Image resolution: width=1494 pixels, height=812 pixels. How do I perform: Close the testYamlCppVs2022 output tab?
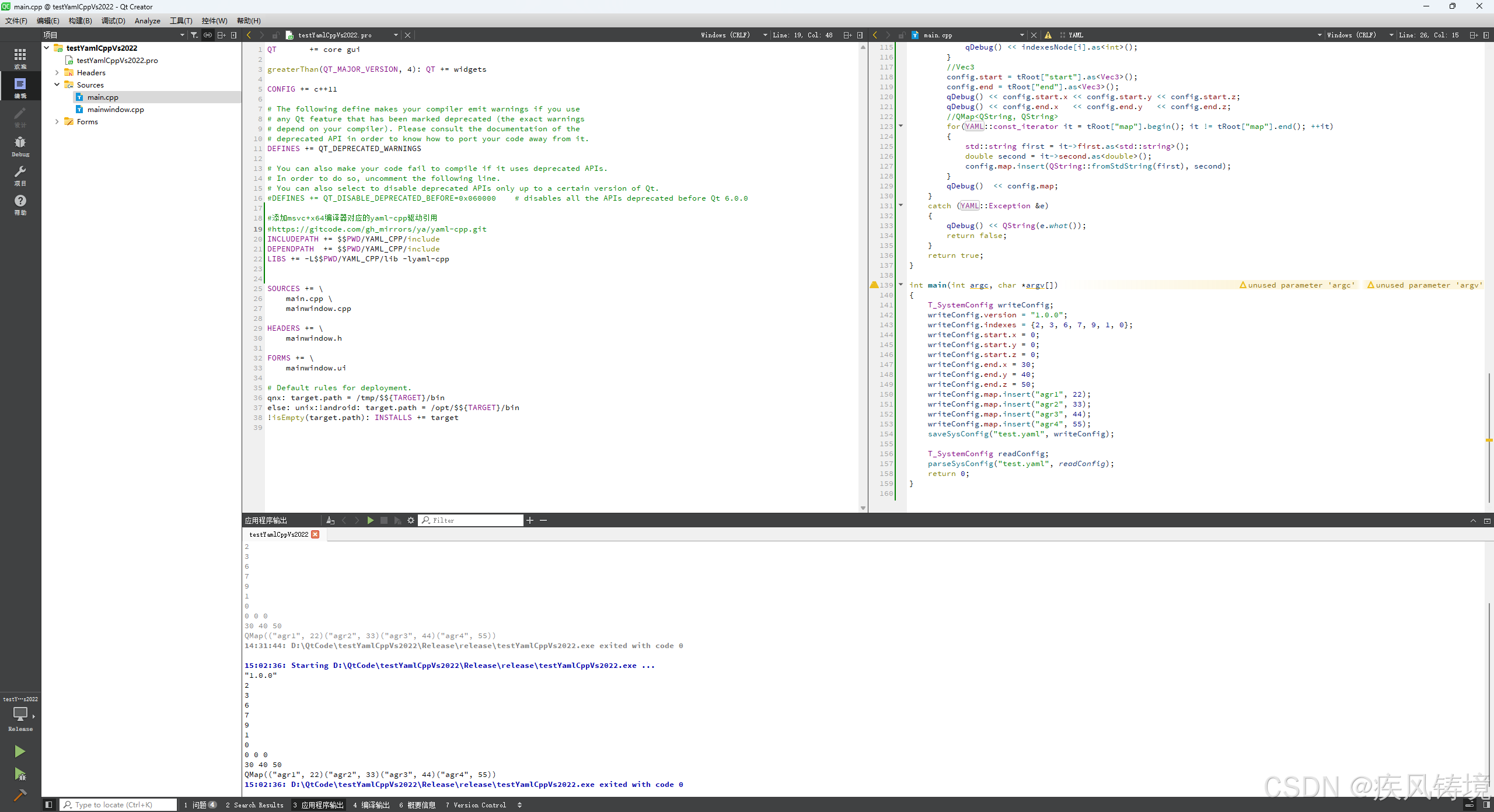pos(316,534)
